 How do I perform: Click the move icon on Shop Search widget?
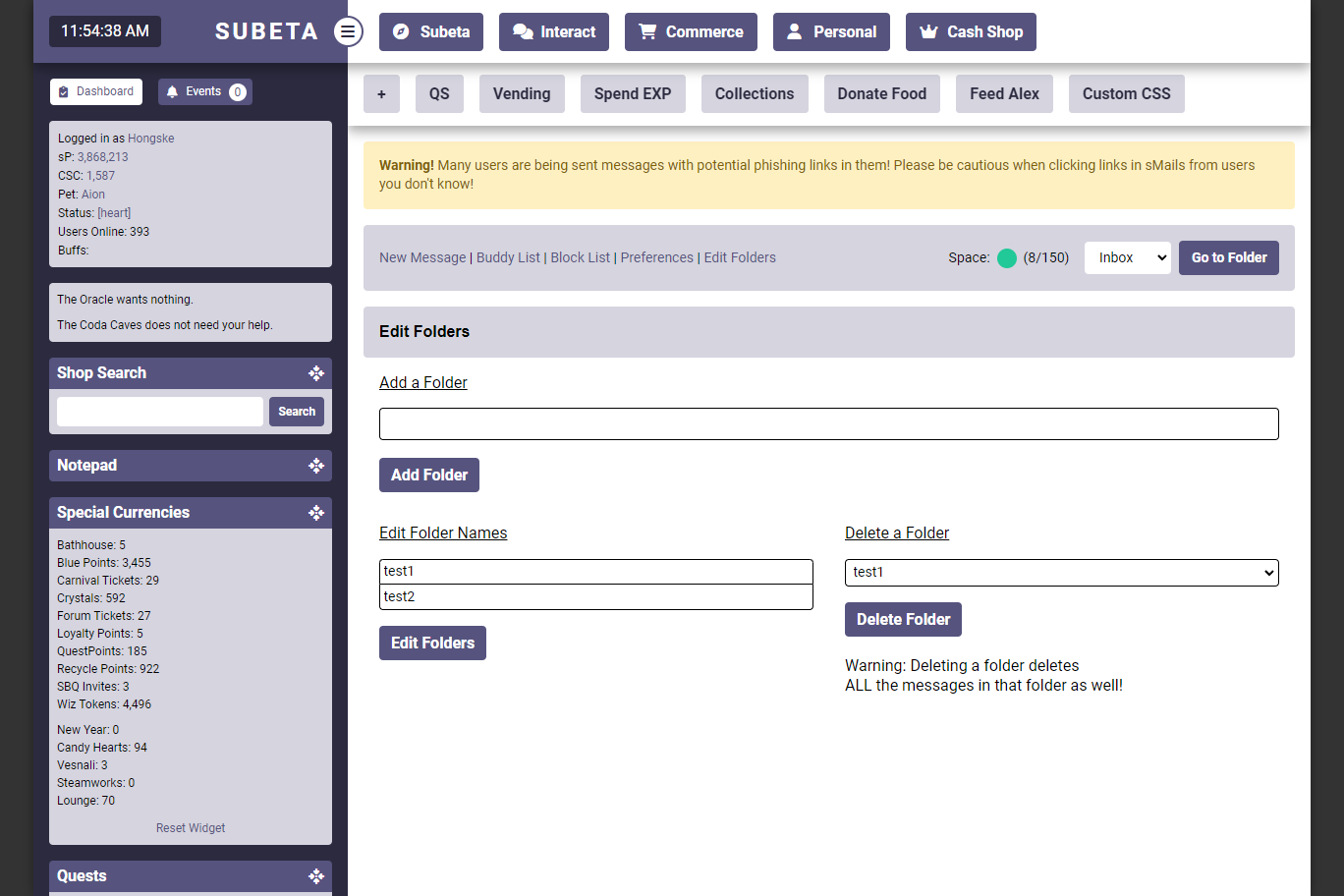[x=316, y=373]
